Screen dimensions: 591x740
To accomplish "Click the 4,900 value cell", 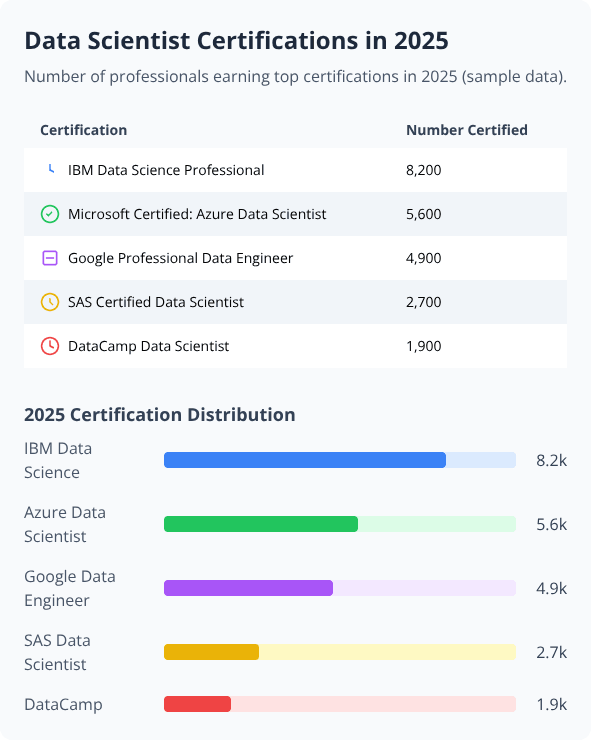I will [424, 258].
